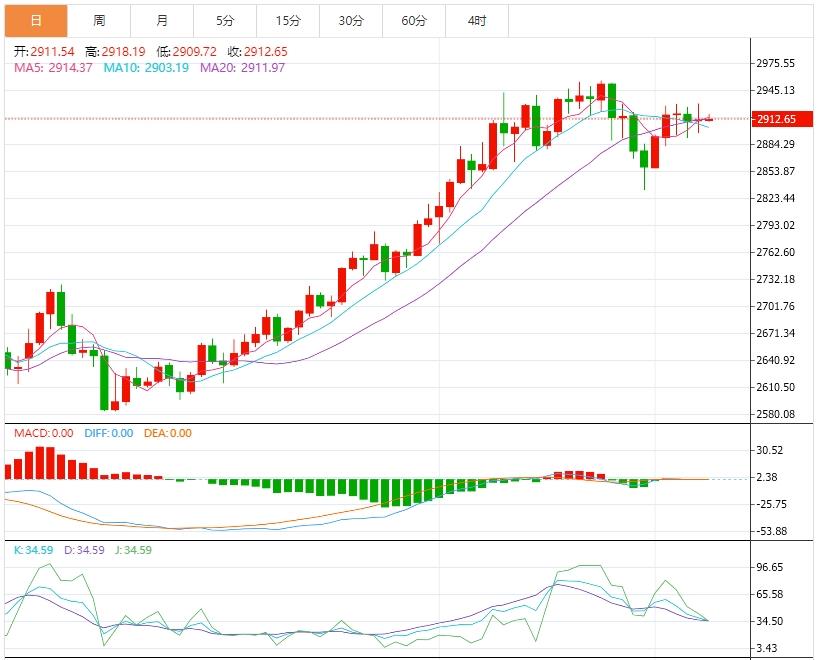This screenshot has height=660, width=822.
Task: Click the DIFF value label
Action: pyautogui.click(x=110, y=433)
